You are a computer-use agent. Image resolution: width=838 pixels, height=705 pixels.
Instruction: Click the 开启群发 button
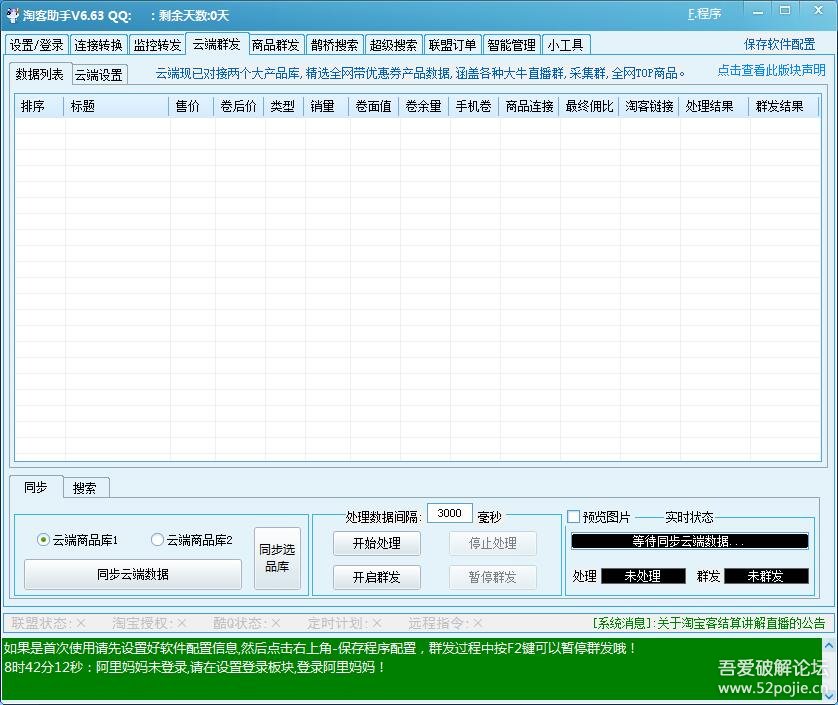point(377,577)
